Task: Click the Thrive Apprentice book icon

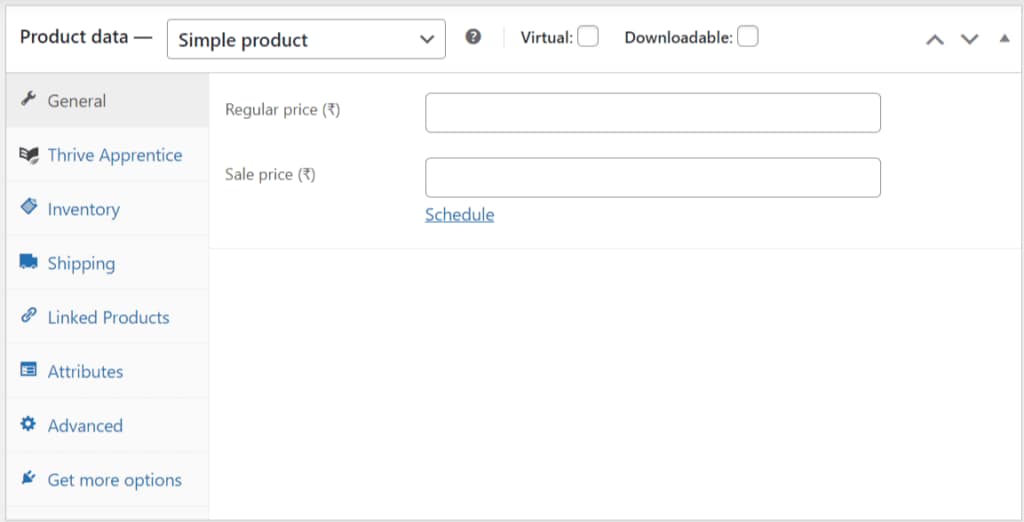Action: pos(29,154)
